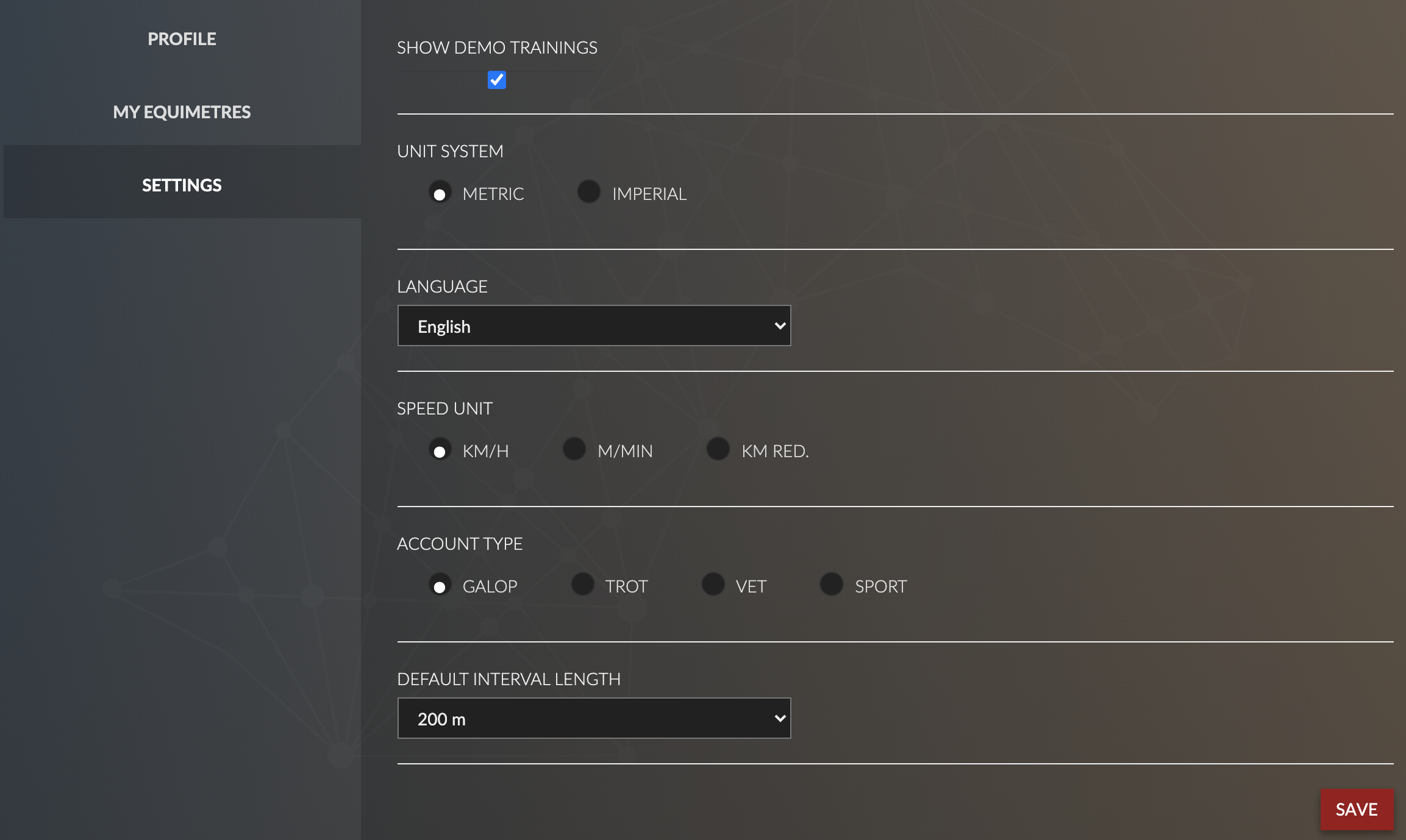The height and width of the screenshot is (840, 1406).
Task: Set account type to Sport
Action: [x=832, y=585]
